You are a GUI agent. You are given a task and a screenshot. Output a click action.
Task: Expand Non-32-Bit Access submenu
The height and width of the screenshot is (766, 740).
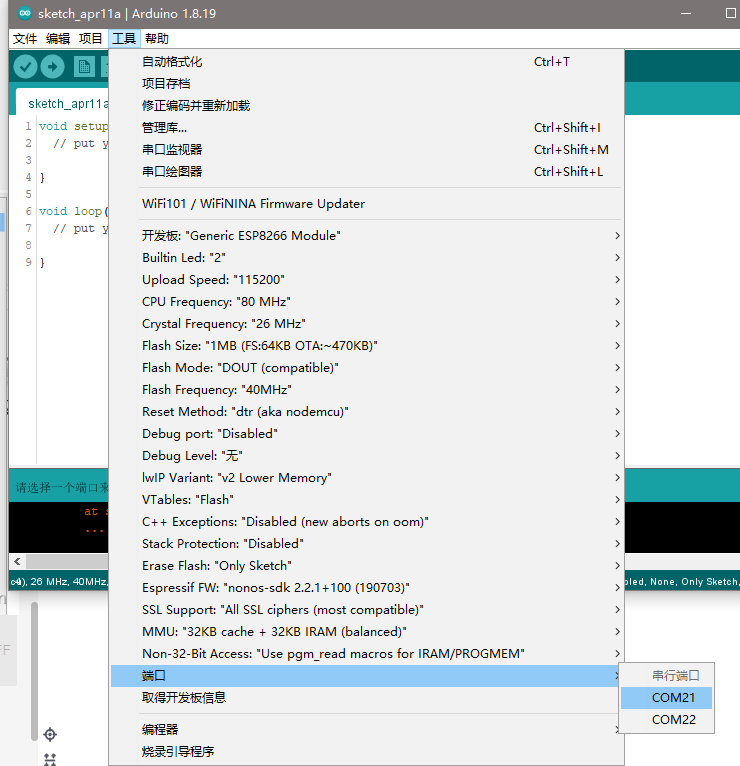367,654
